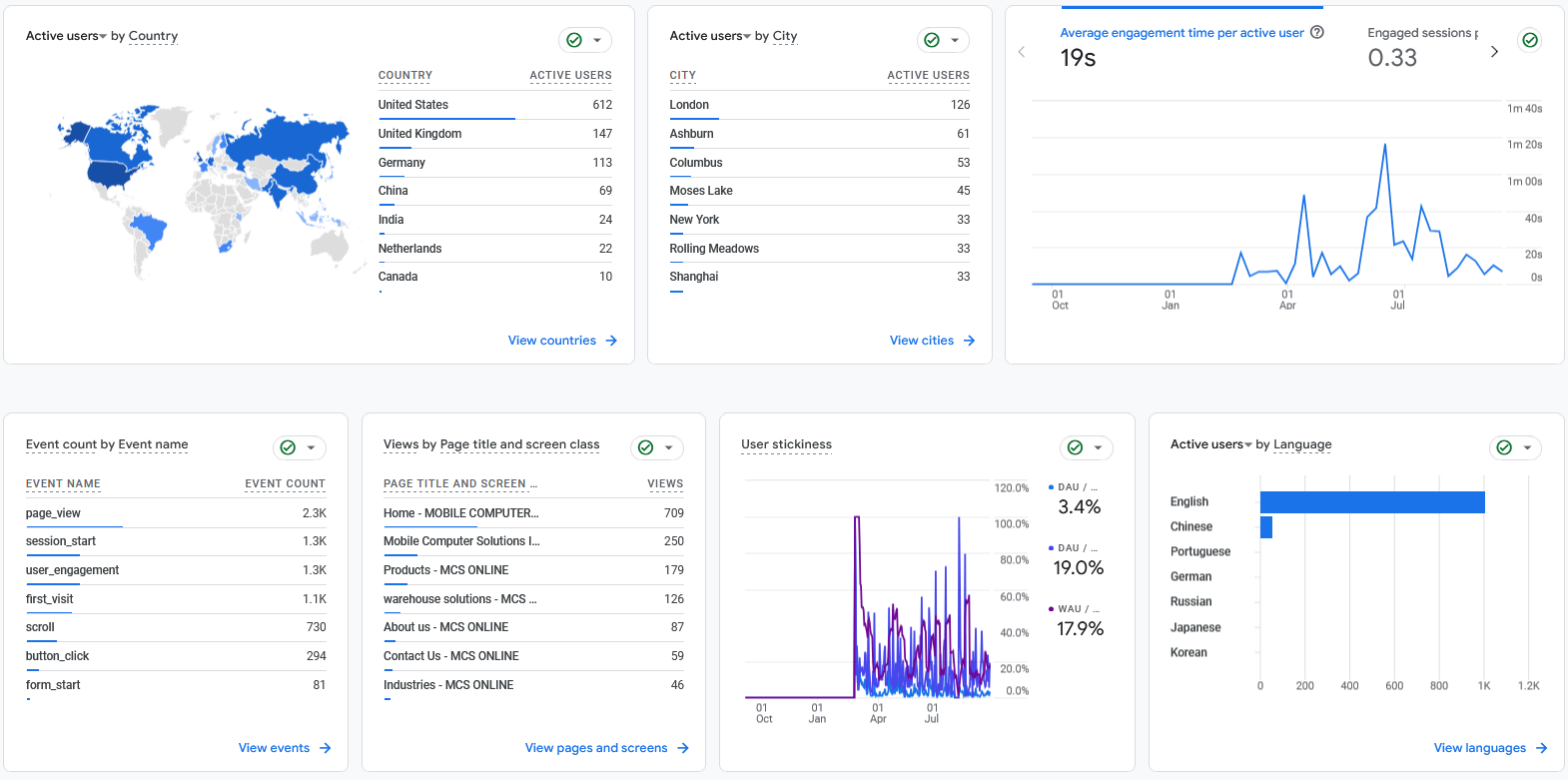Click the Portuguese language label
Image resolution: width=1568 pixels, height=780 pixels.
[x=1200, y=551]
